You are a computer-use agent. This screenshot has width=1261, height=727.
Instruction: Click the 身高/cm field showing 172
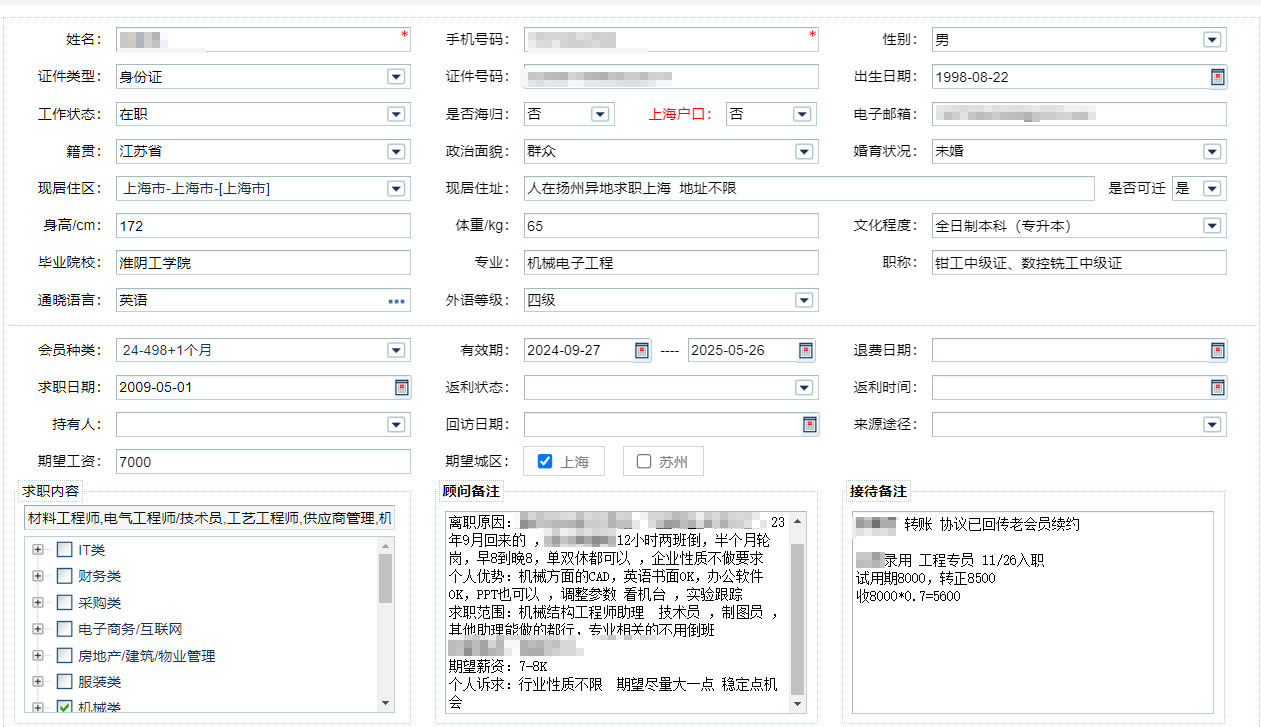click(x=263, y=226)
